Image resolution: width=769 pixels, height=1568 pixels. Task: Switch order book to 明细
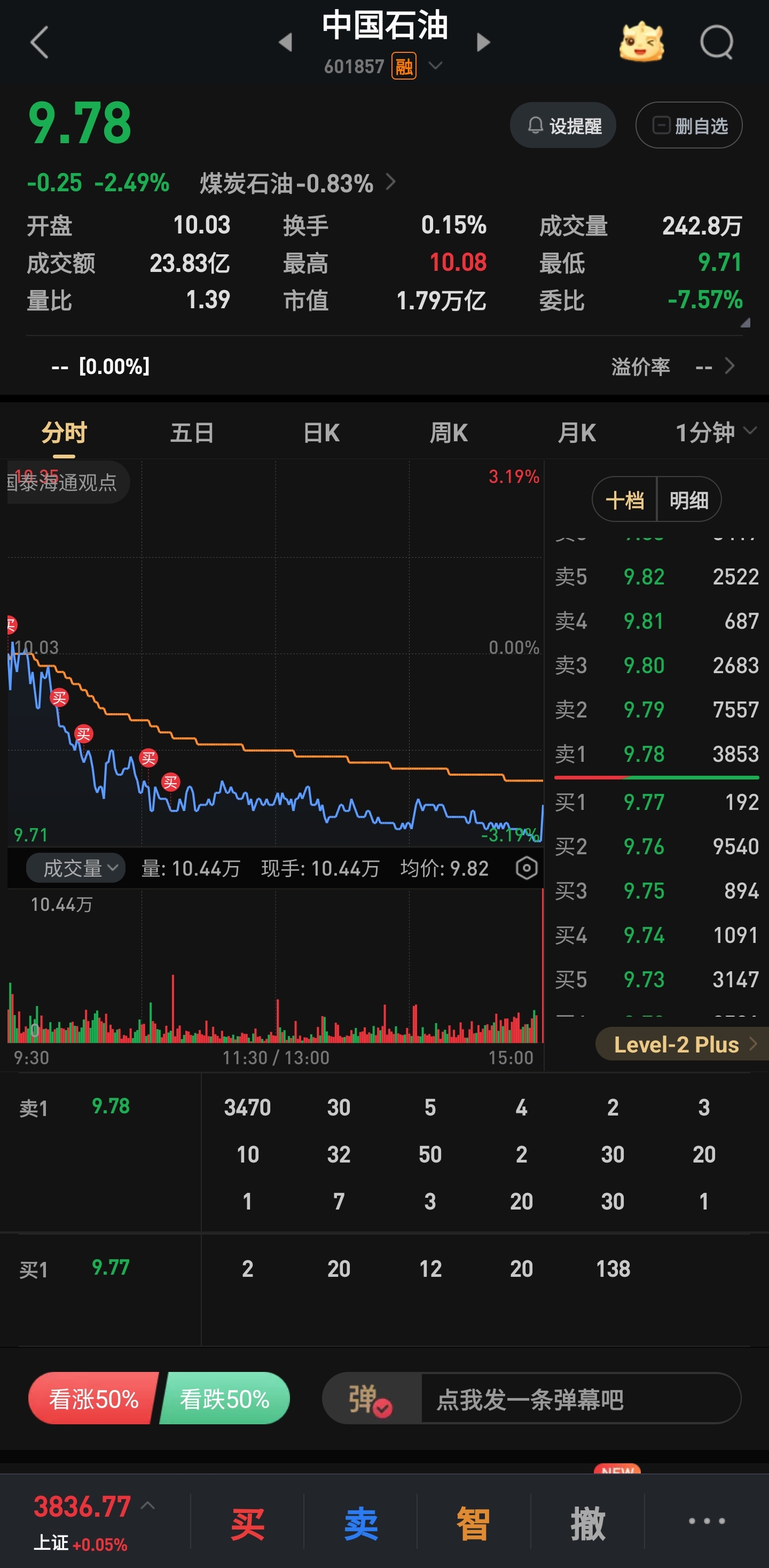coord(689,500)
